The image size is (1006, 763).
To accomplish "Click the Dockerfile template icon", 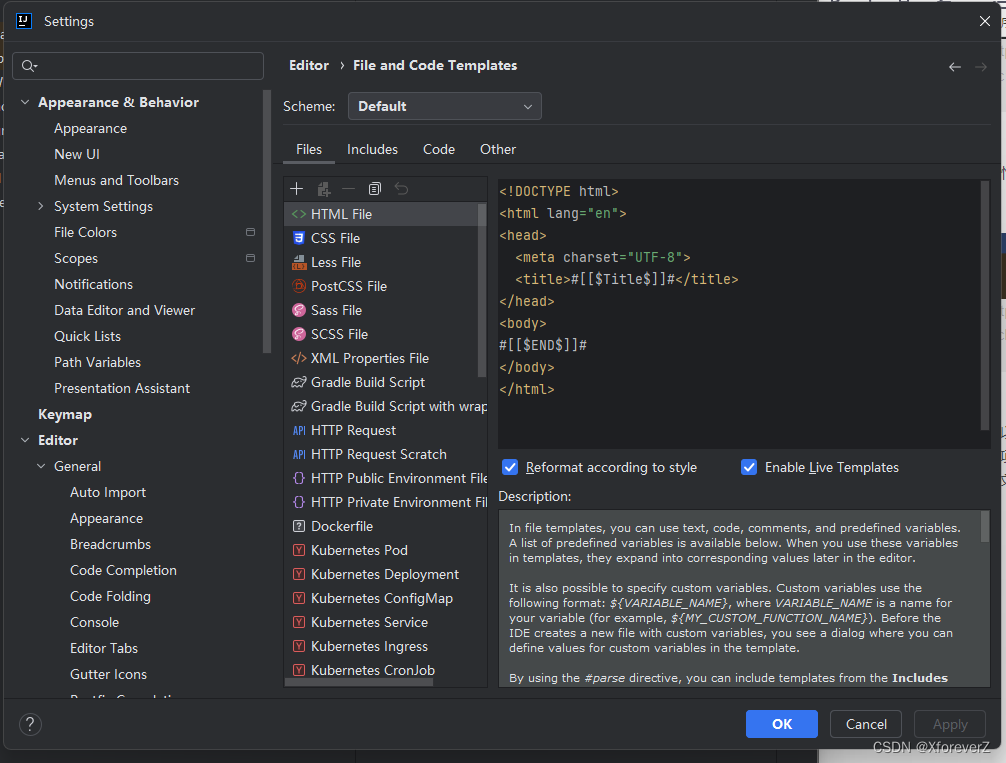I will pos(299,526).
